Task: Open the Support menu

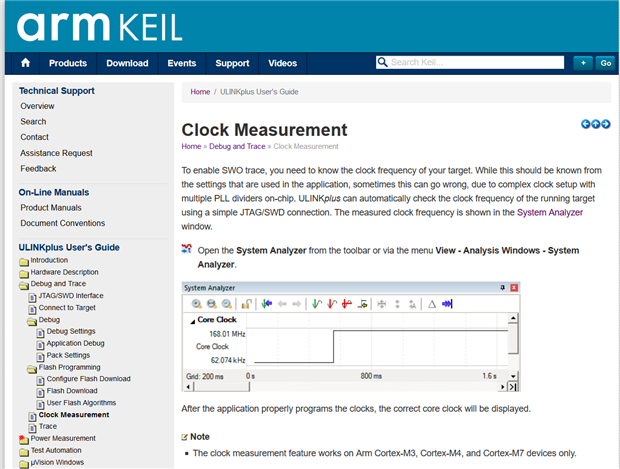Action: pyautogui.click(x=232, y=63)
